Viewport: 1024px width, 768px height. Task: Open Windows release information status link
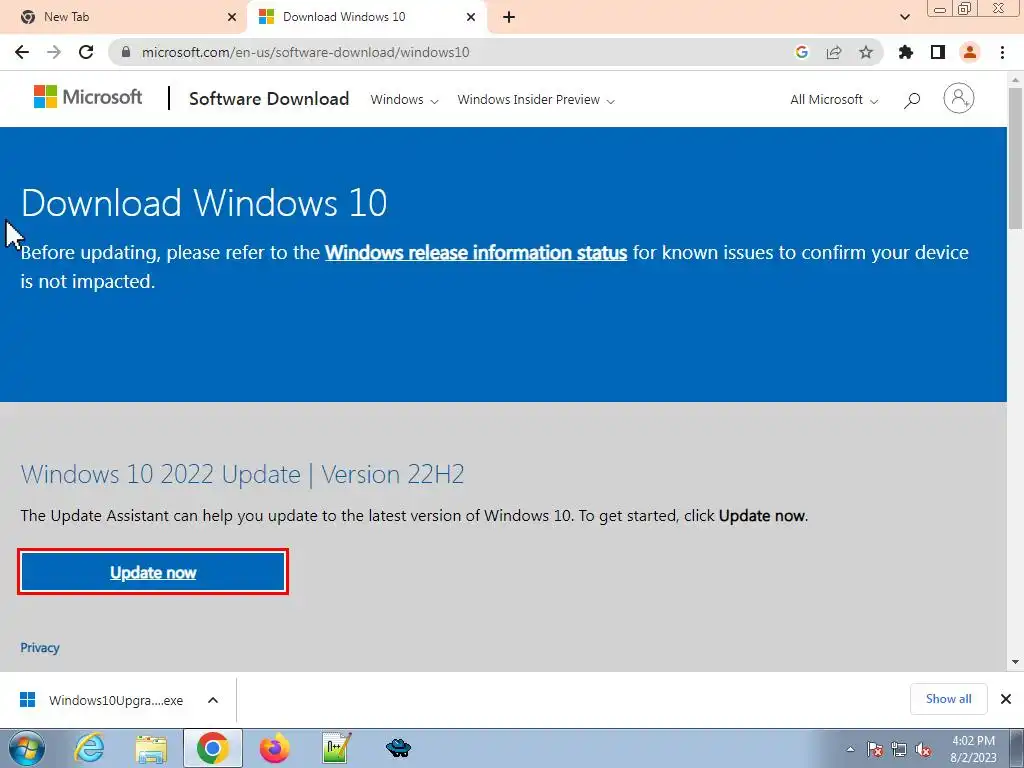coord(476,253)
